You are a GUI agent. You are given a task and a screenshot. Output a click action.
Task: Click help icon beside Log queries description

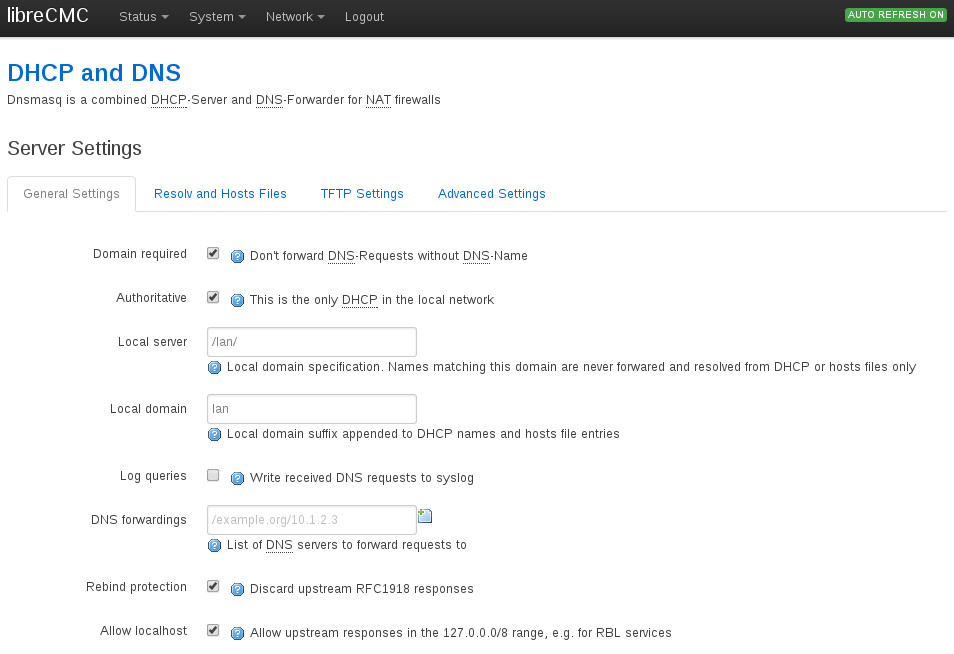point(237,478)
